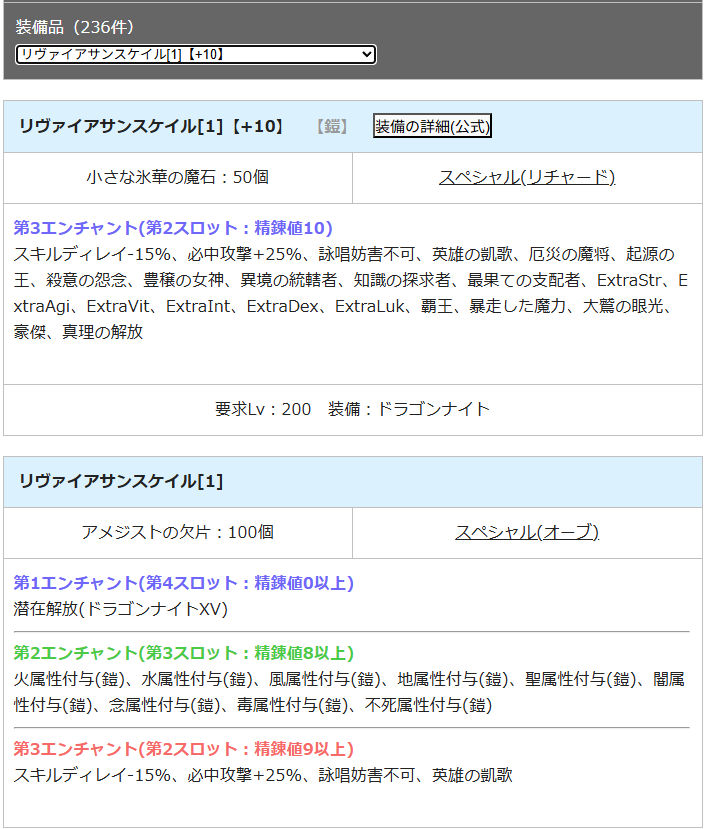Open the equipment selection dropdown
Screen dimensions: 705x829
(x=196, y=54)
